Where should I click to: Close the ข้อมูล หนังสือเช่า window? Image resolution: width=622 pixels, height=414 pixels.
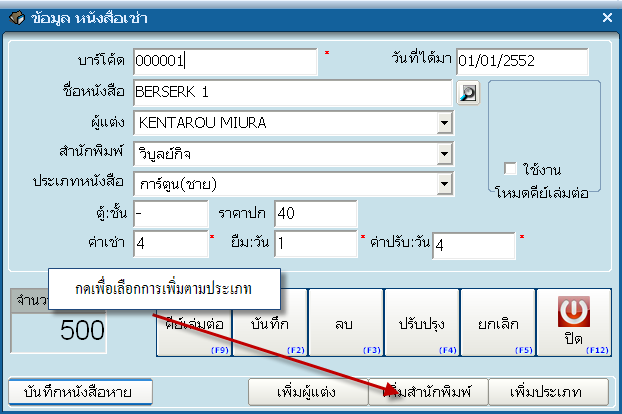(607, 17)
